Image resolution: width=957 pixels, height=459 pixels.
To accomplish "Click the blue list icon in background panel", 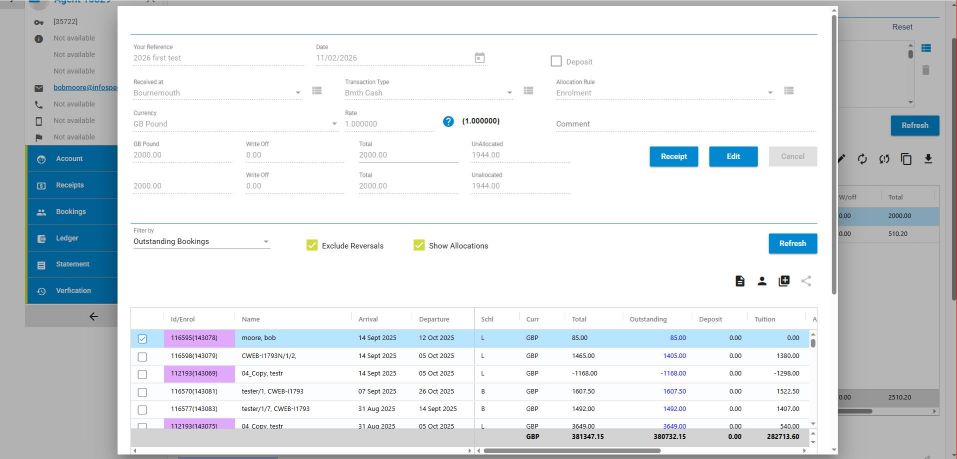I will (926, 48).
